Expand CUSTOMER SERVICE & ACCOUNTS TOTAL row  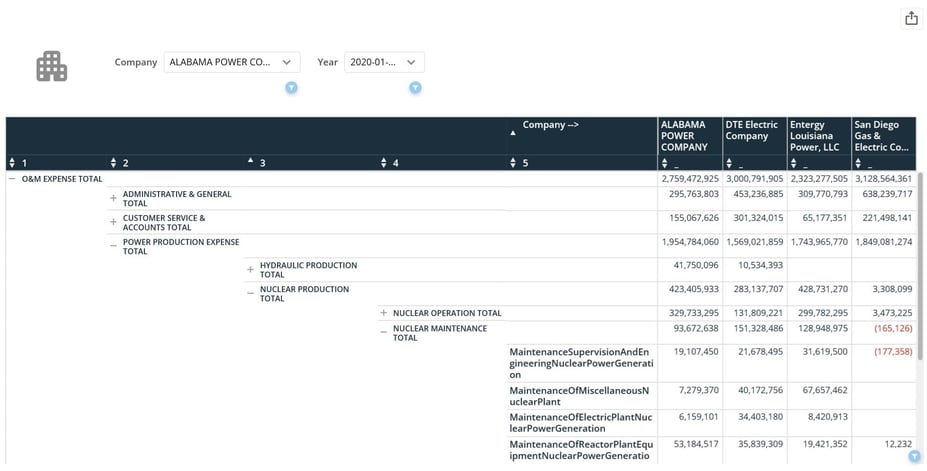(x=113, y=222)
